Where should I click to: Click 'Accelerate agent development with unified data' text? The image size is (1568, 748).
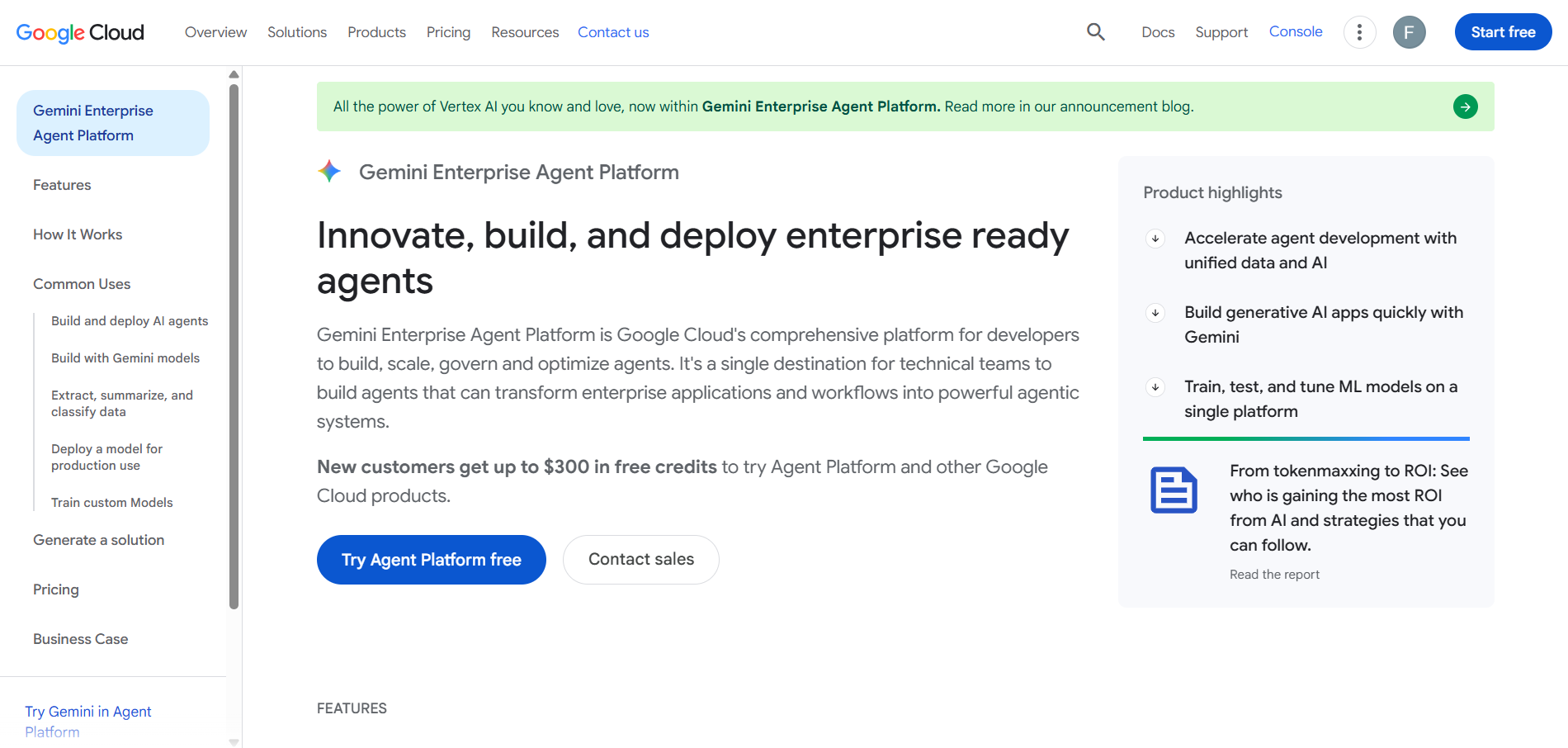pos(1320,250)
